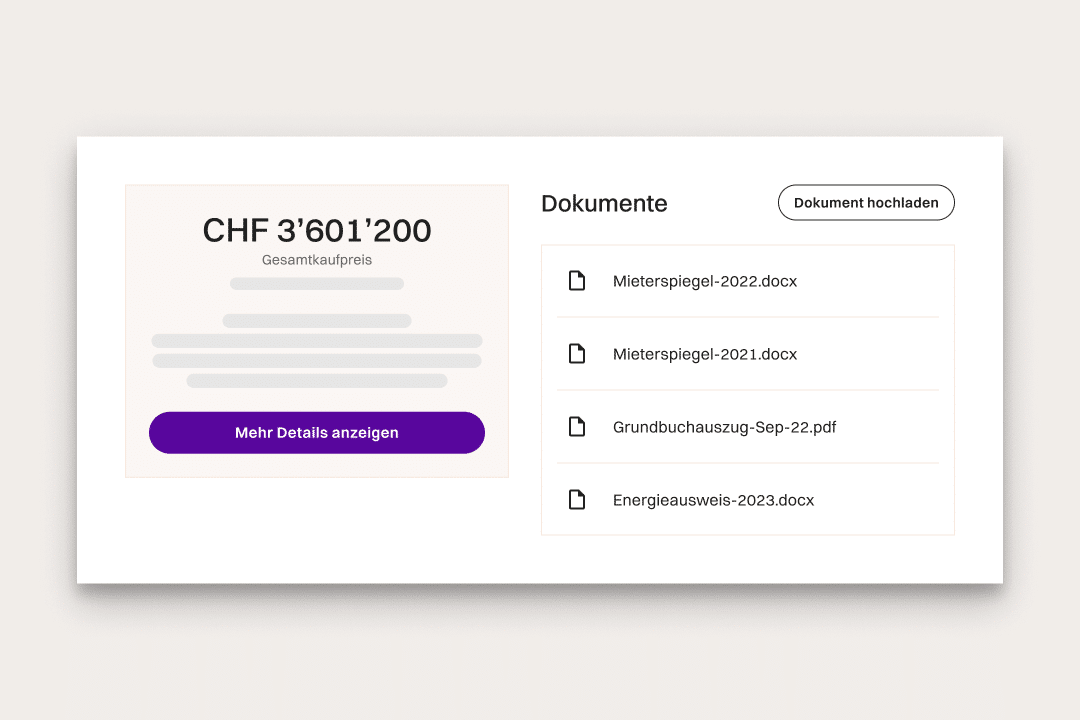
Task: Open the Energieausweis-2023.docx file name
Action: [x=713, y=500]
